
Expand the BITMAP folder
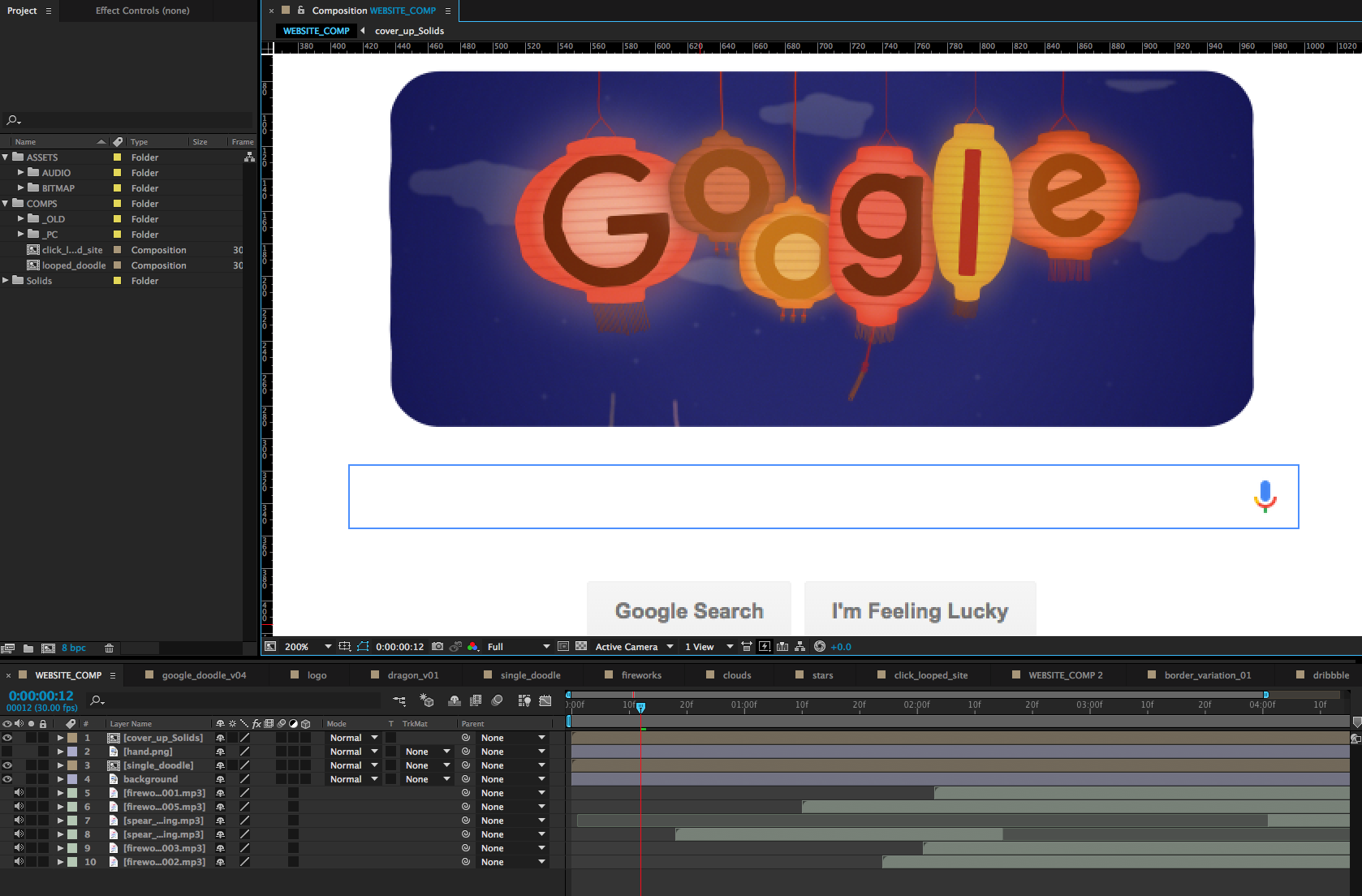21,187
